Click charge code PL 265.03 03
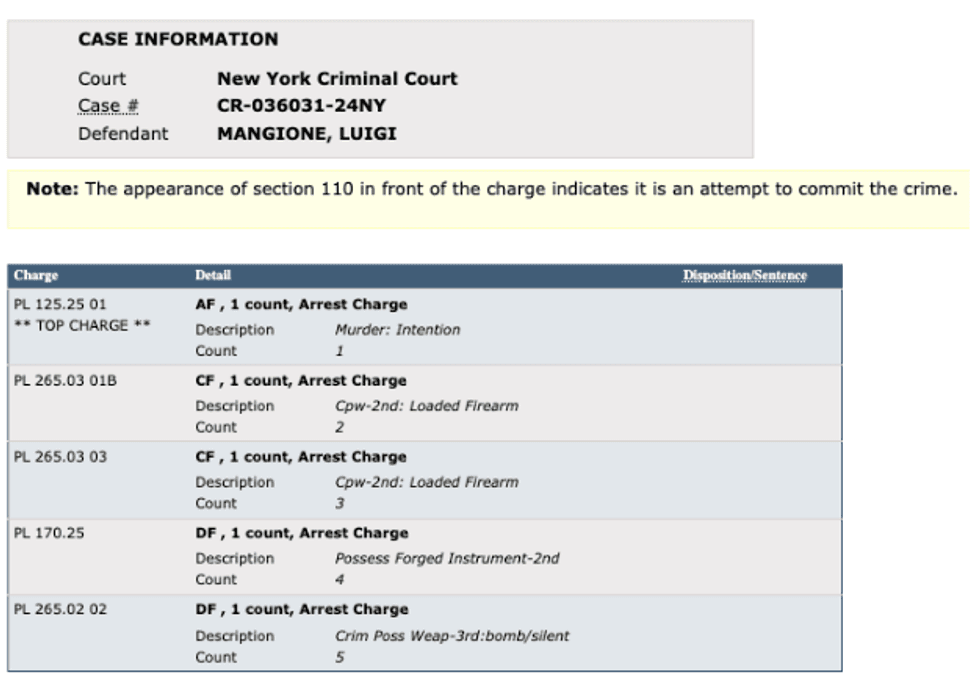The height and width of the screenshot is (695, 980). (x=60, y=457)
